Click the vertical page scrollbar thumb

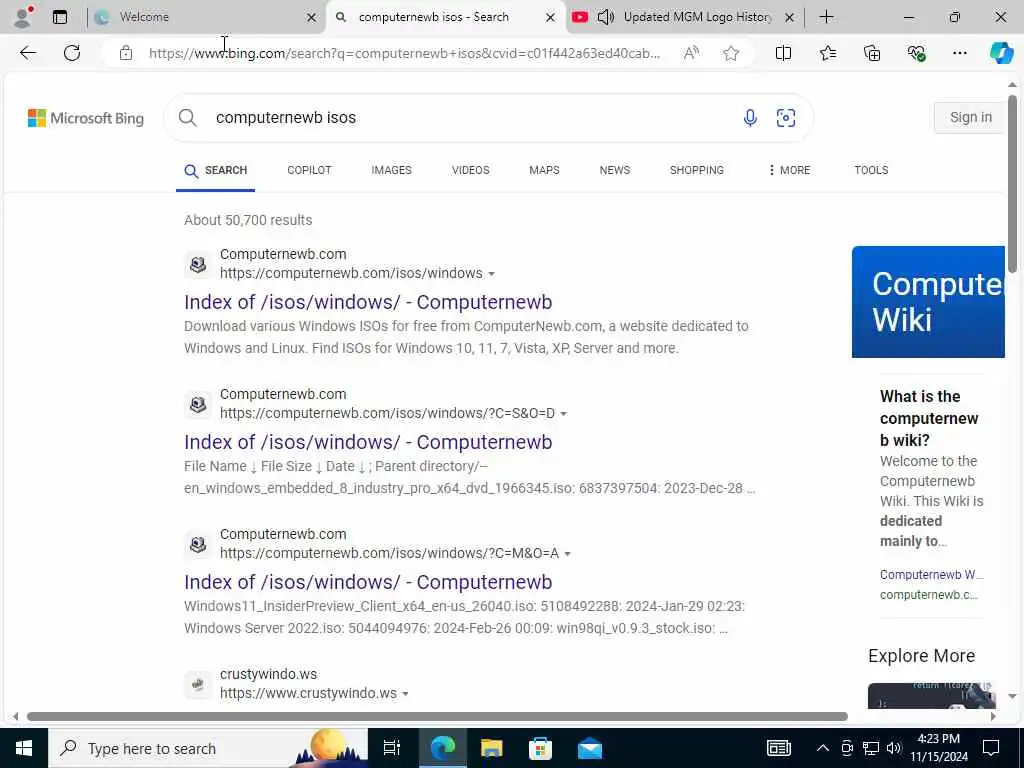pos(1012,184)
